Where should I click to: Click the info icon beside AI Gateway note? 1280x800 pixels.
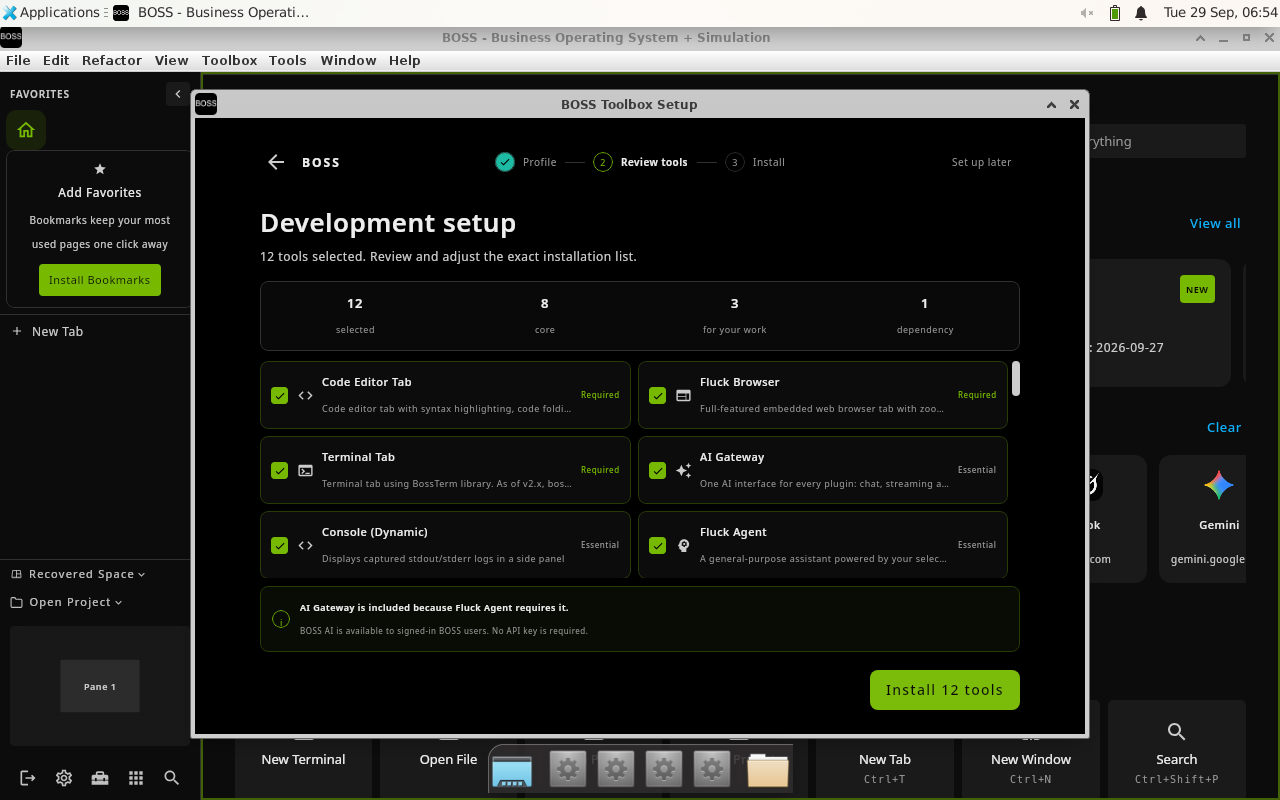click(281, 619)
